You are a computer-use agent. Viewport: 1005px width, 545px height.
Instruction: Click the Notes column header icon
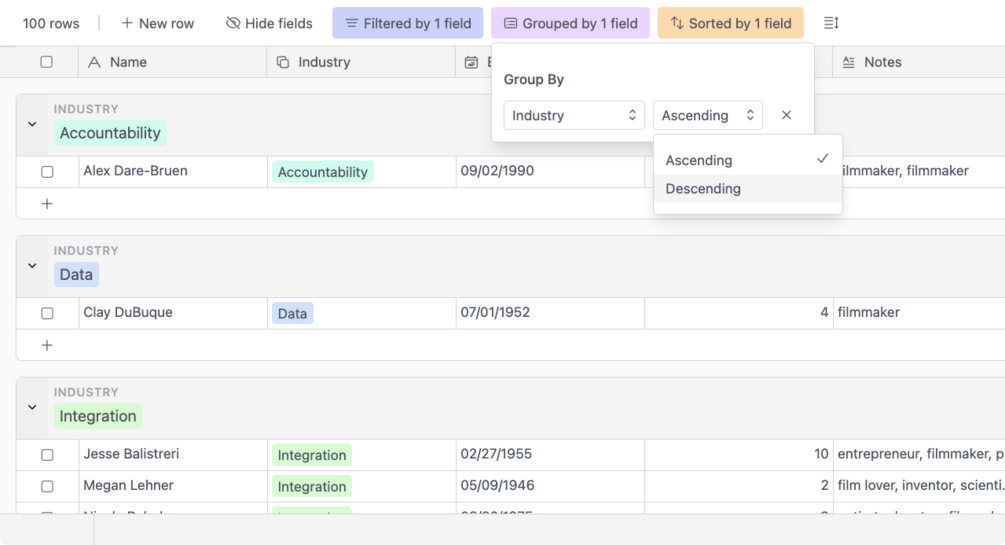(x=849, y=62)
